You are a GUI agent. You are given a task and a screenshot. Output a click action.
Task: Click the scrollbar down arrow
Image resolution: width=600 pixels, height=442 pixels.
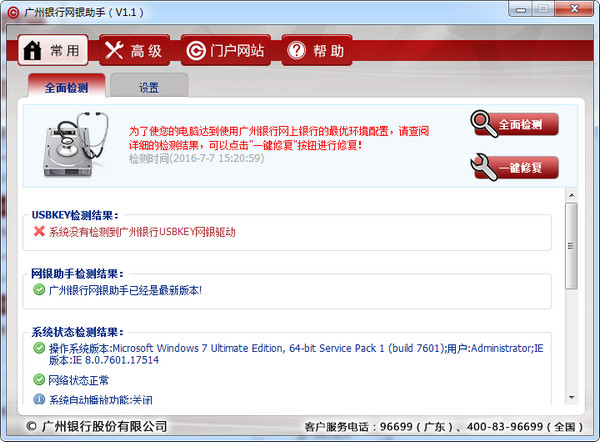click(x=571, y=397)
